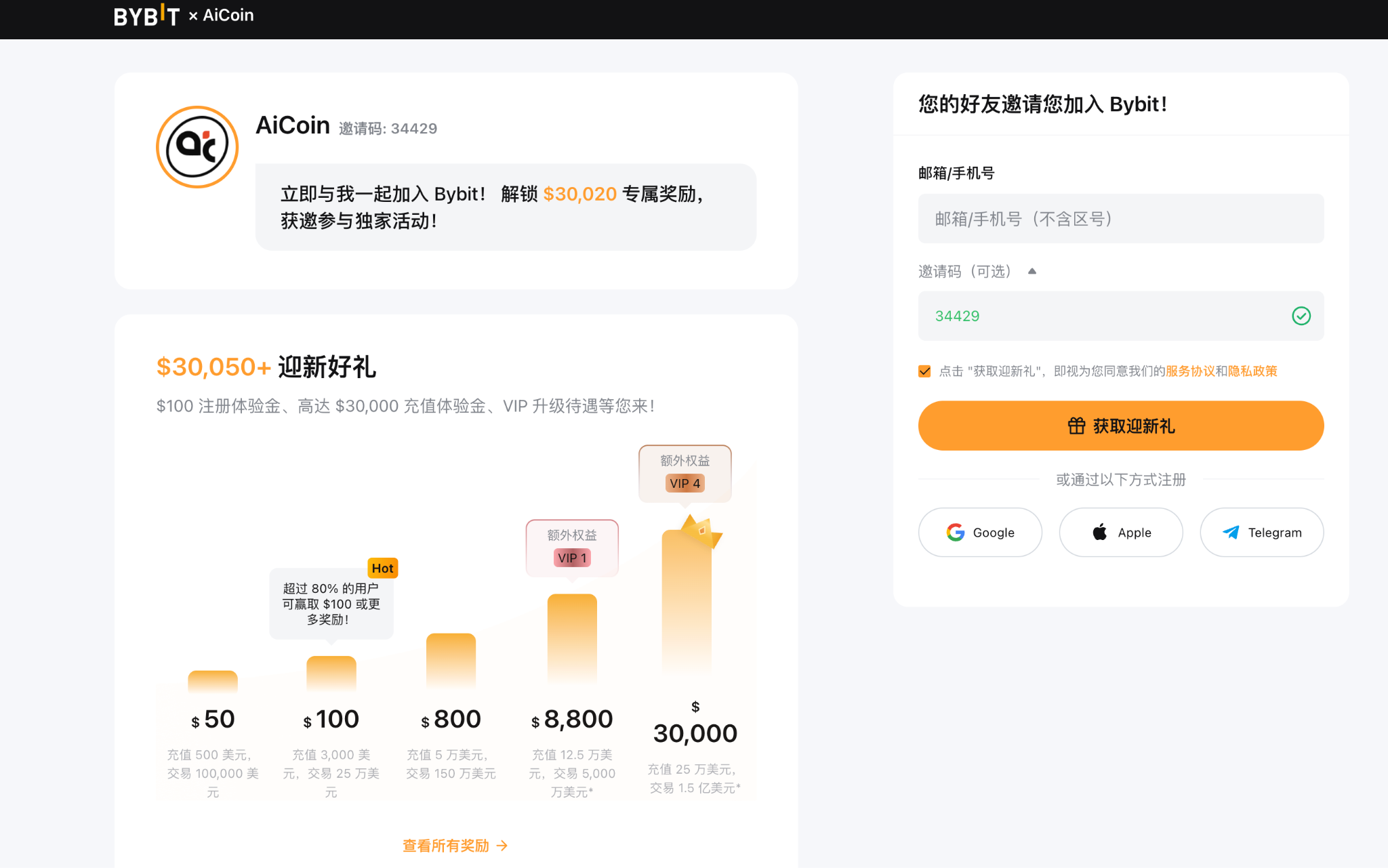This screenshot has height=868, width=1388.
Task: Uncheck the service agreement checkbox
Action: pyautogui.click(x=924, y=371)
